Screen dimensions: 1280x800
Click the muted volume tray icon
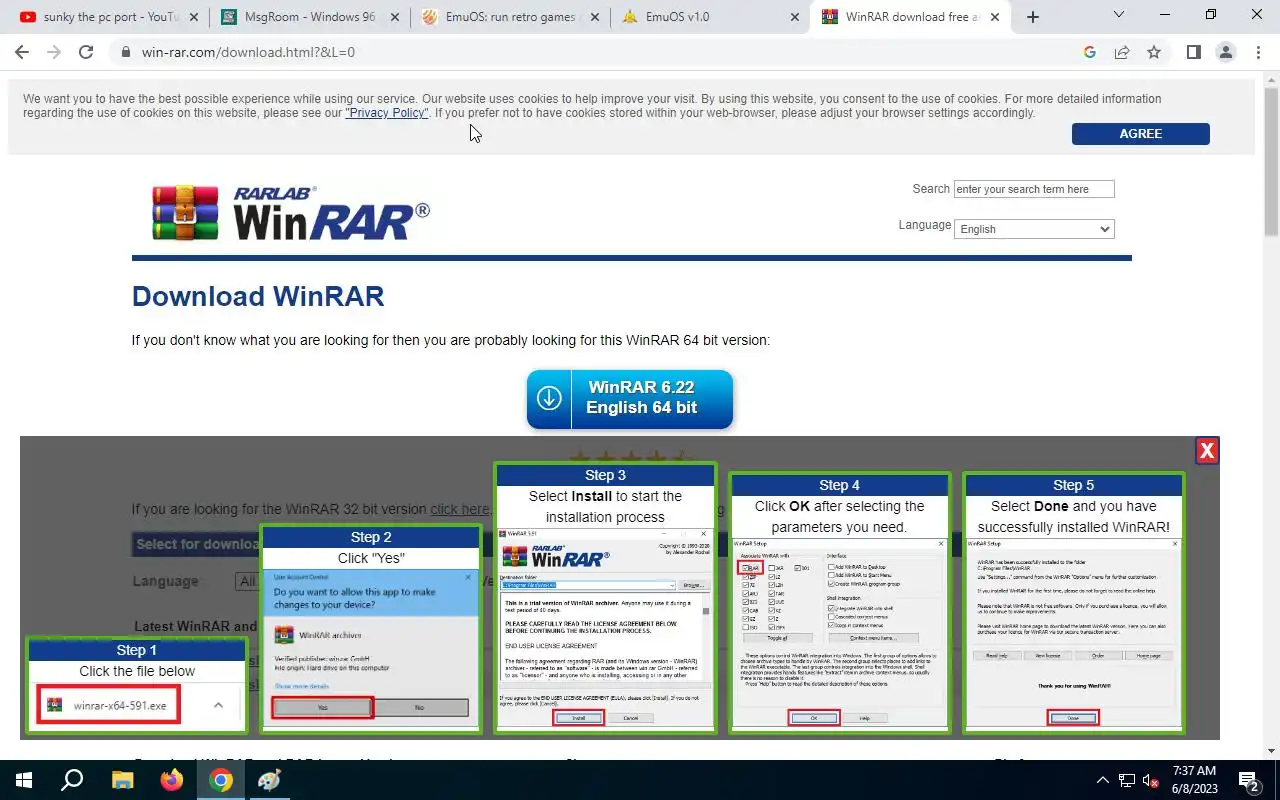pos(1150,780)
